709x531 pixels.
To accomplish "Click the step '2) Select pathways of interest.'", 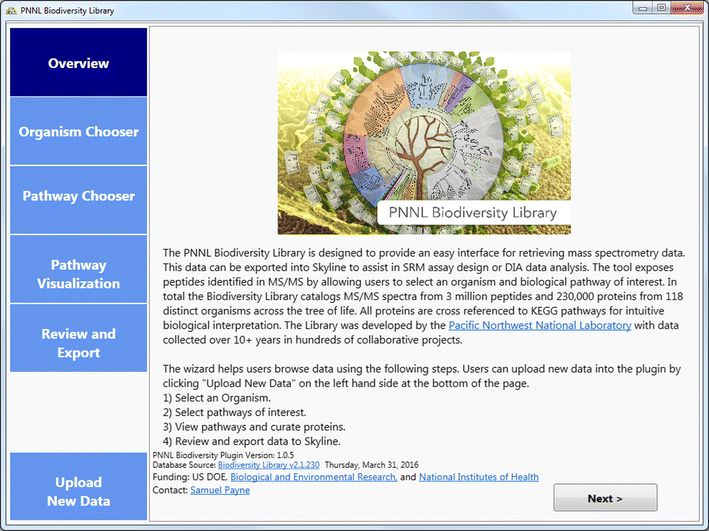I will [235, 412].
